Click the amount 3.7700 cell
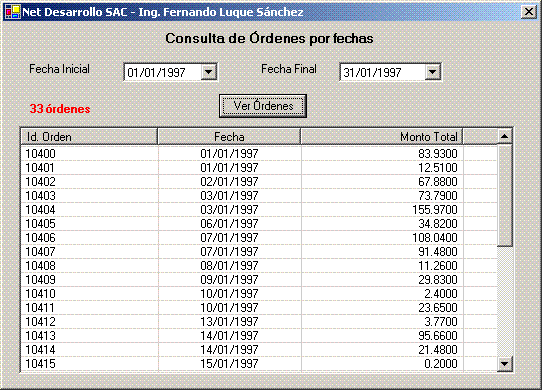 pyautogui.click(x=382, y=322)
